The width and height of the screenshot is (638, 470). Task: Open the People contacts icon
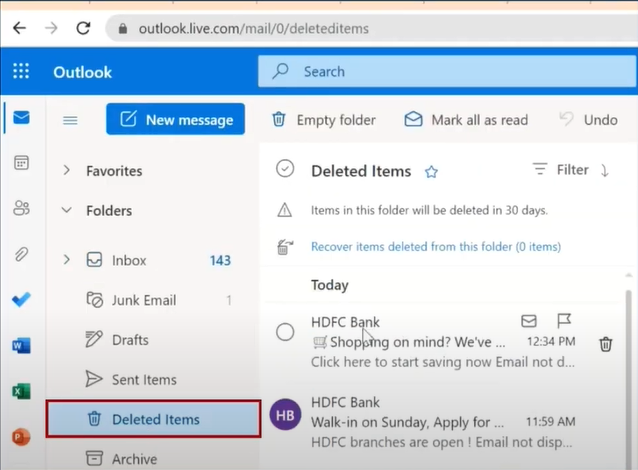pyautogui.click(x=21, y=208)
